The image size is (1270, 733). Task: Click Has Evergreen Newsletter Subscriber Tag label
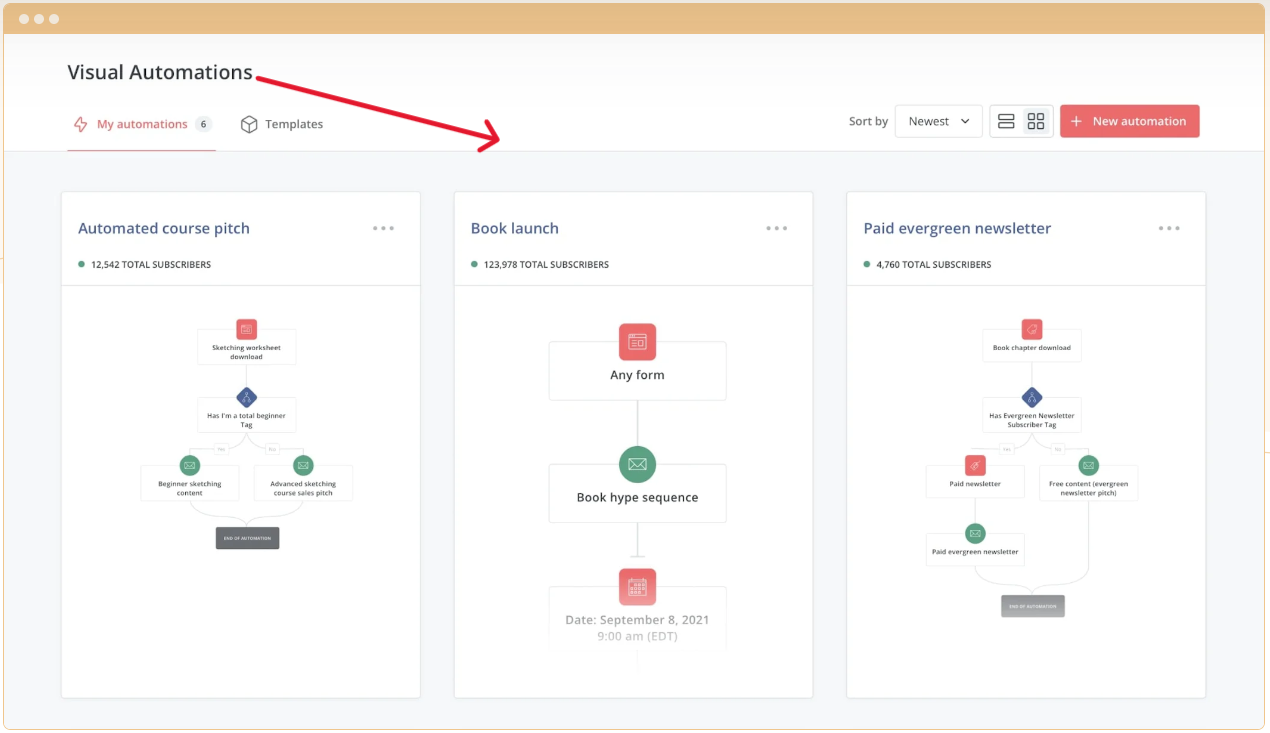coord(1032,420)
